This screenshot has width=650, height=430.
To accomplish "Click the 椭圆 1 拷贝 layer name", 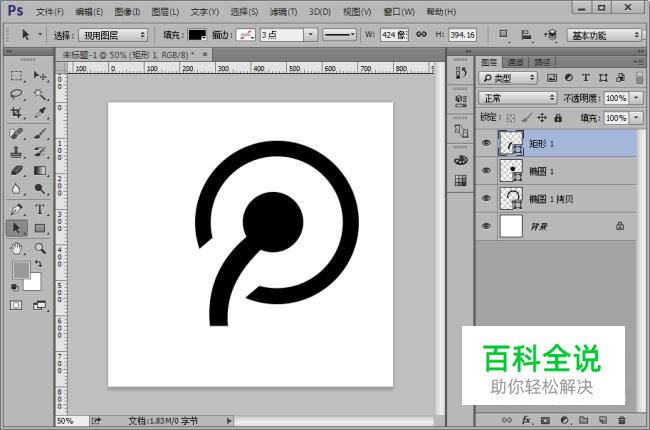I will 551,199.
